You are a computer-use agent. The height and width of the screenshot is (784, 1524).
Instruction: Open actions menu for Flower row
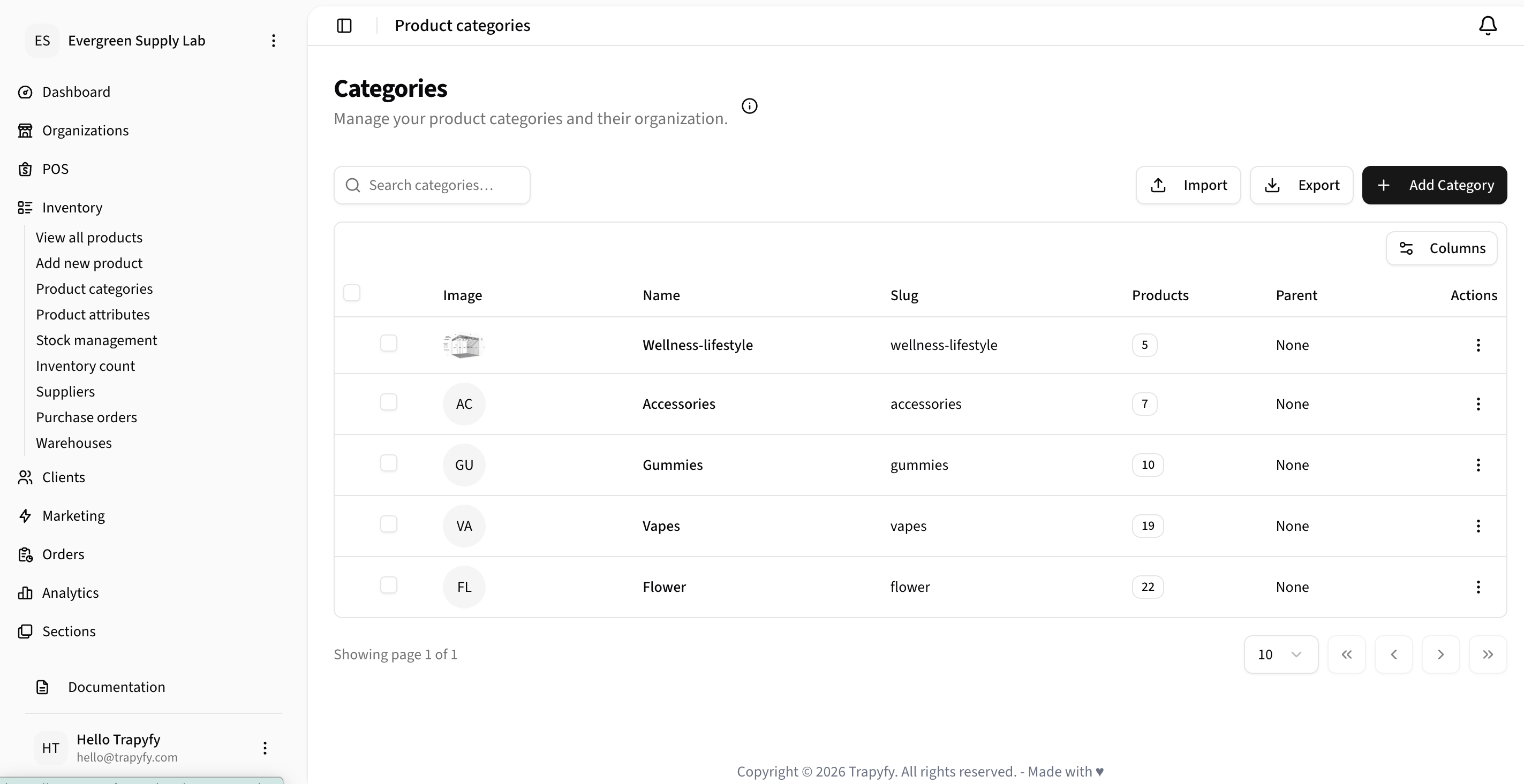click(x=1478, y=587)
